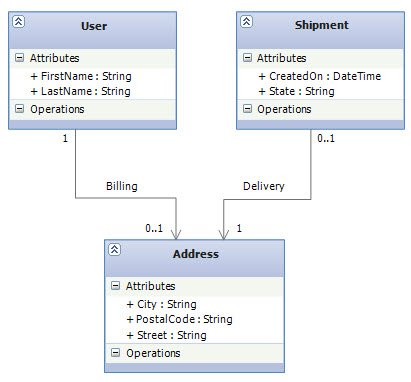This screenshot has height=382, width=411.
Task: Select the Street : String attribute
Action: click(x=166, y=335)
